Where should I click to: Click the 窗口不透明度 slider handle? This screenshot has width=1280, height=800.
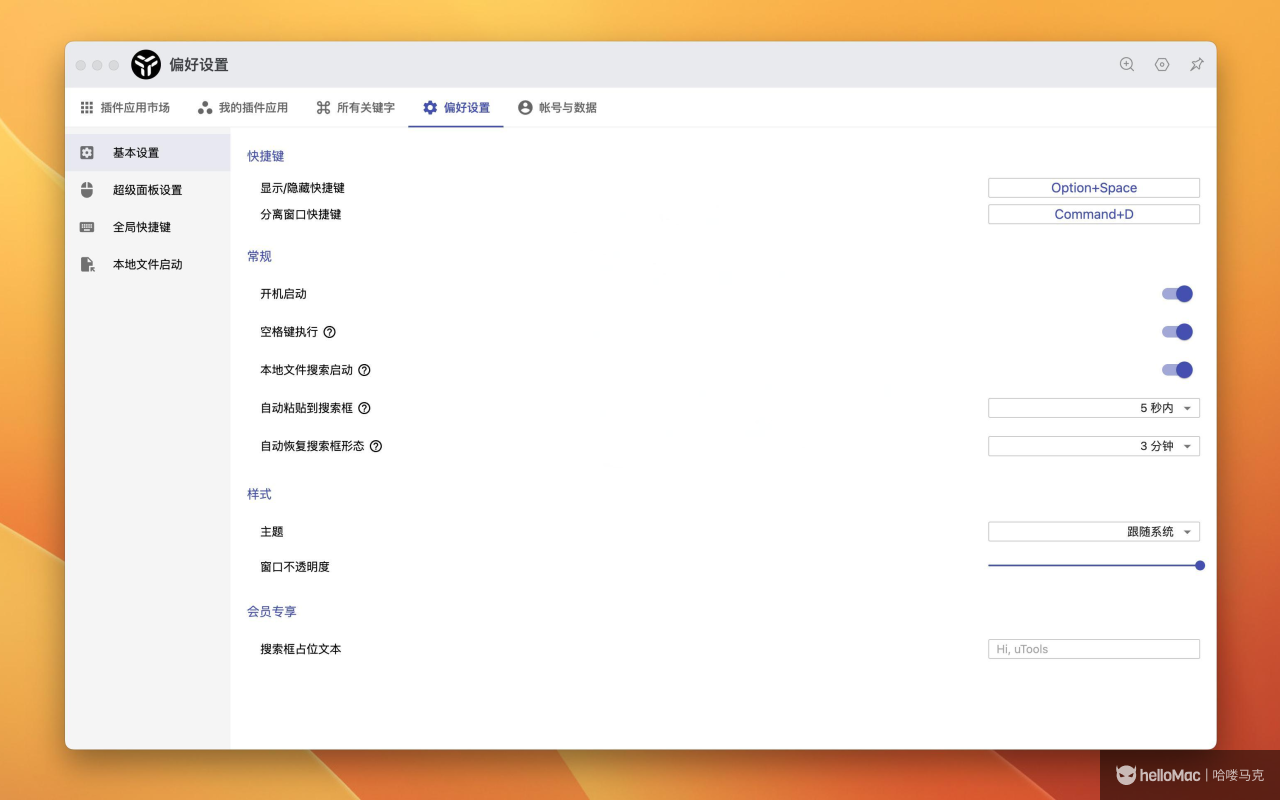(1200, 566)
